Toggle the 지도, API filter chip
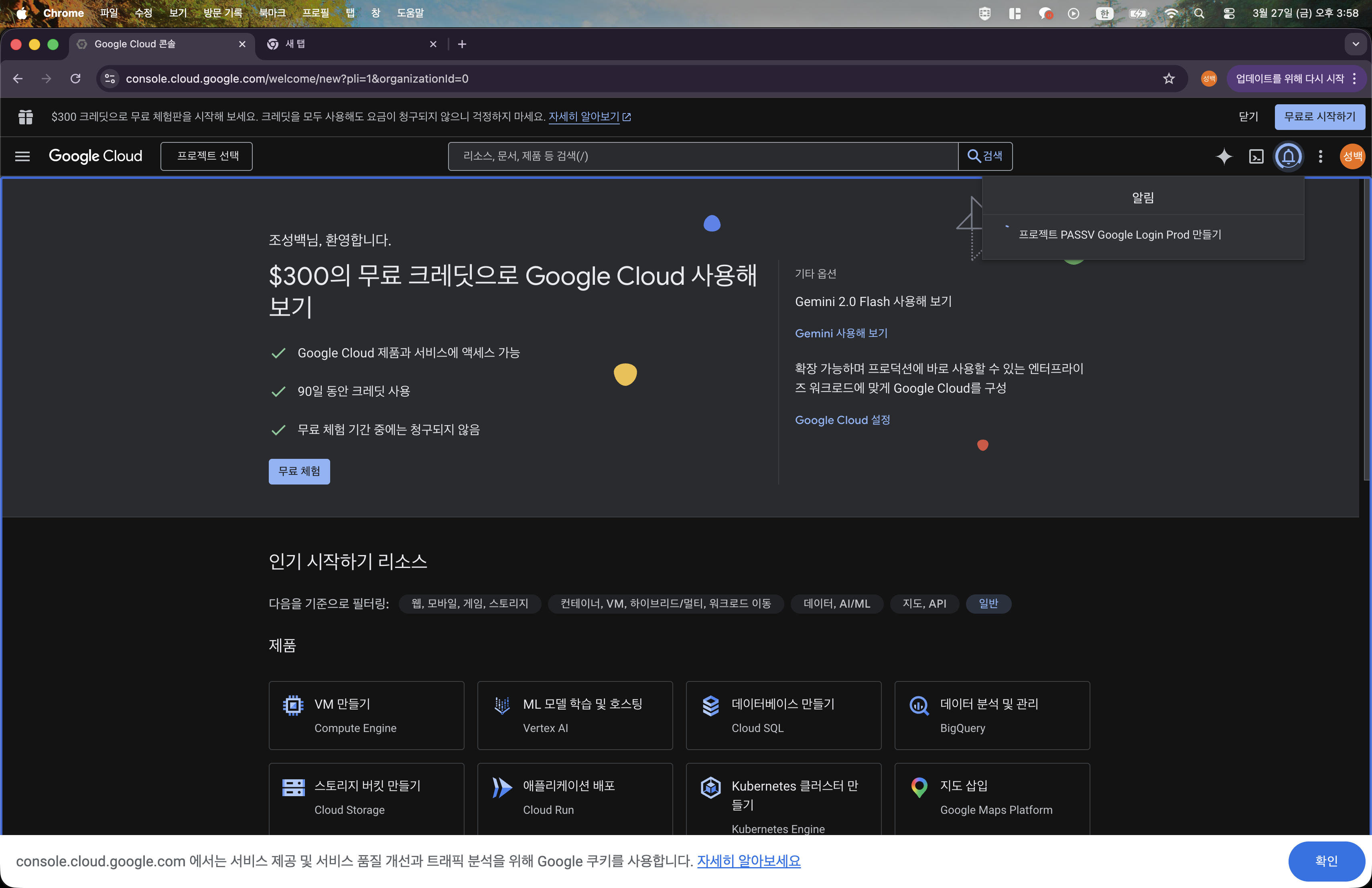Screen dimensions: 1372x888 [924, 604]
